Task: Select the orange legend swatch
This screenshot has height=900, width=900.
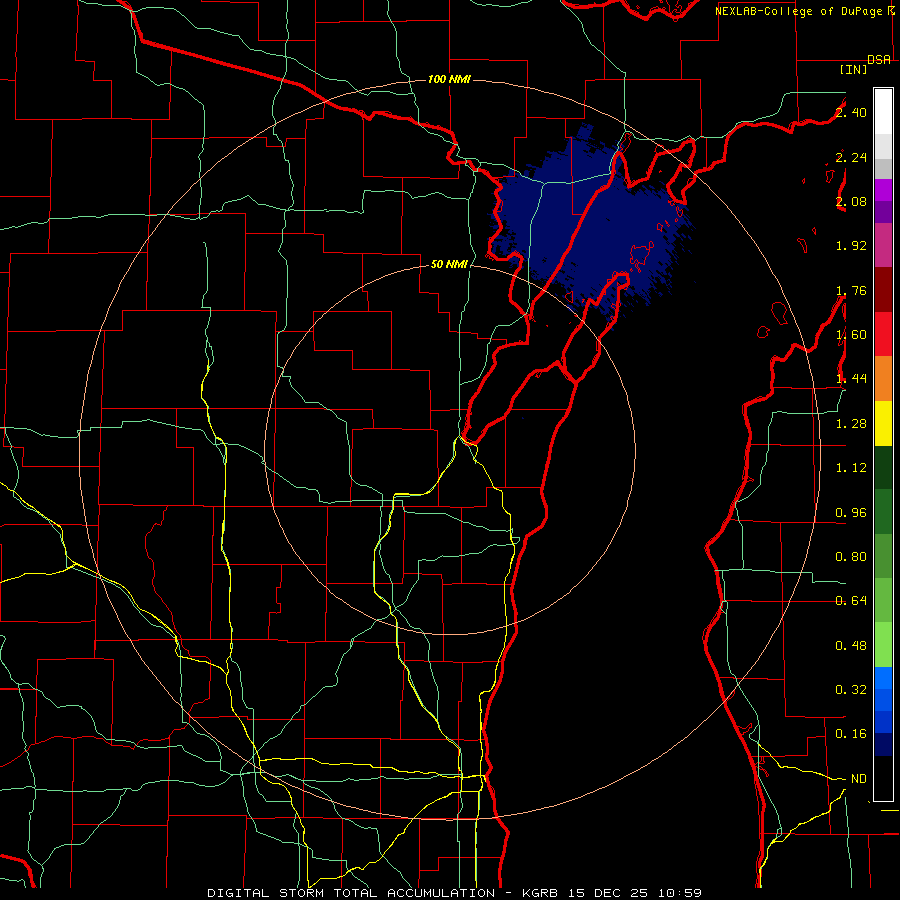Action: [883, 378]
